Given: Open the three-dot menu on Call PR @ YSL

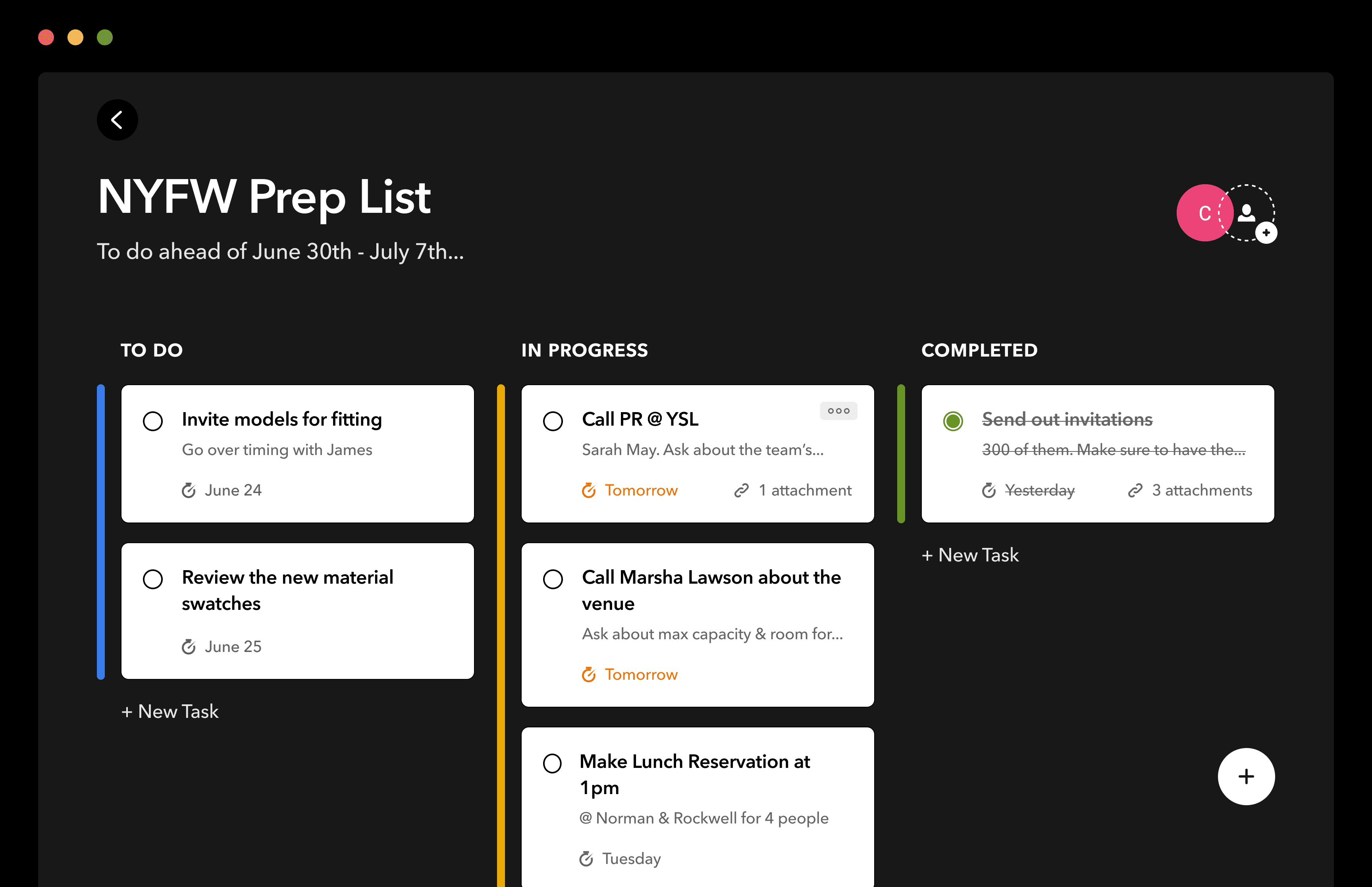Looking at the screenshot, I should [x=838, y=411].
